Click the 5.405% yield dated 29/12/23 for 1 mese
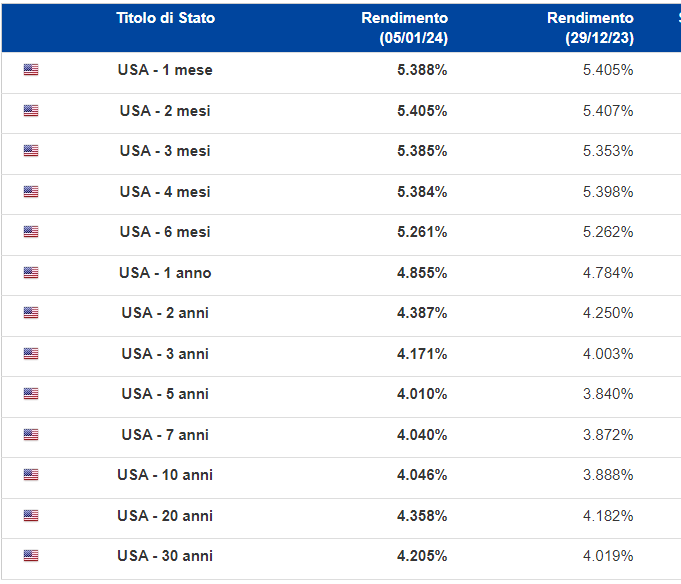The height and width of the screenshot is (584, 681). tap(608, 70)
